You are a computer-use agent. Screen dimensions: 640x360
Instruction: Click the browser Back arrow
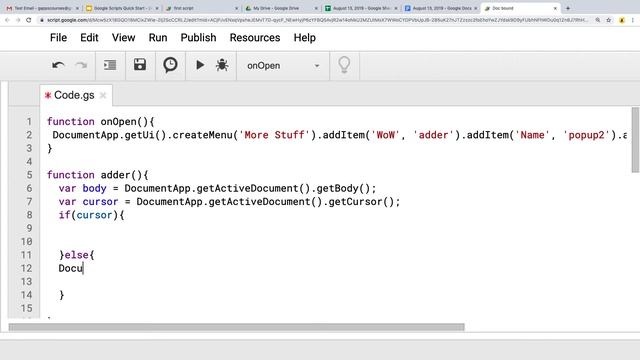[x=7, y=20]
